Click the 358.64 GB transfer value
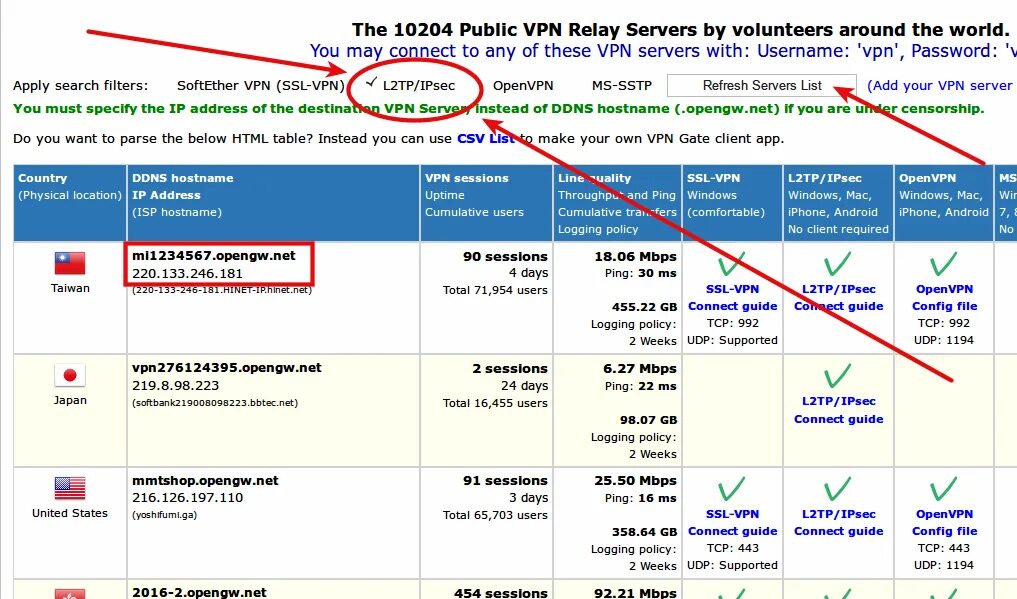 tap(644, 532)
